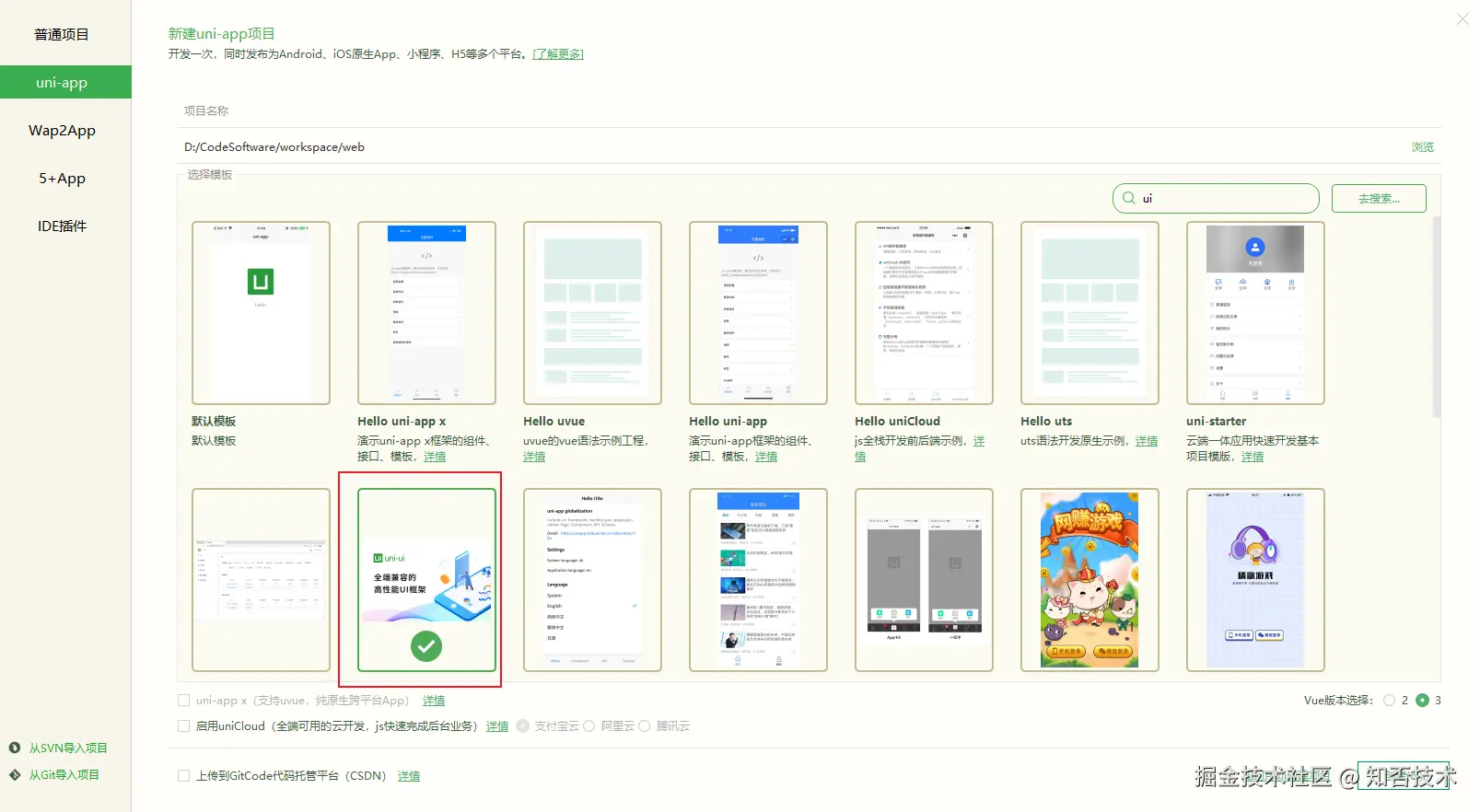Check the 上传到GitCode代码托管平台 checkbox
This screenshot has width=1480, height=812.
pos(183,776)
